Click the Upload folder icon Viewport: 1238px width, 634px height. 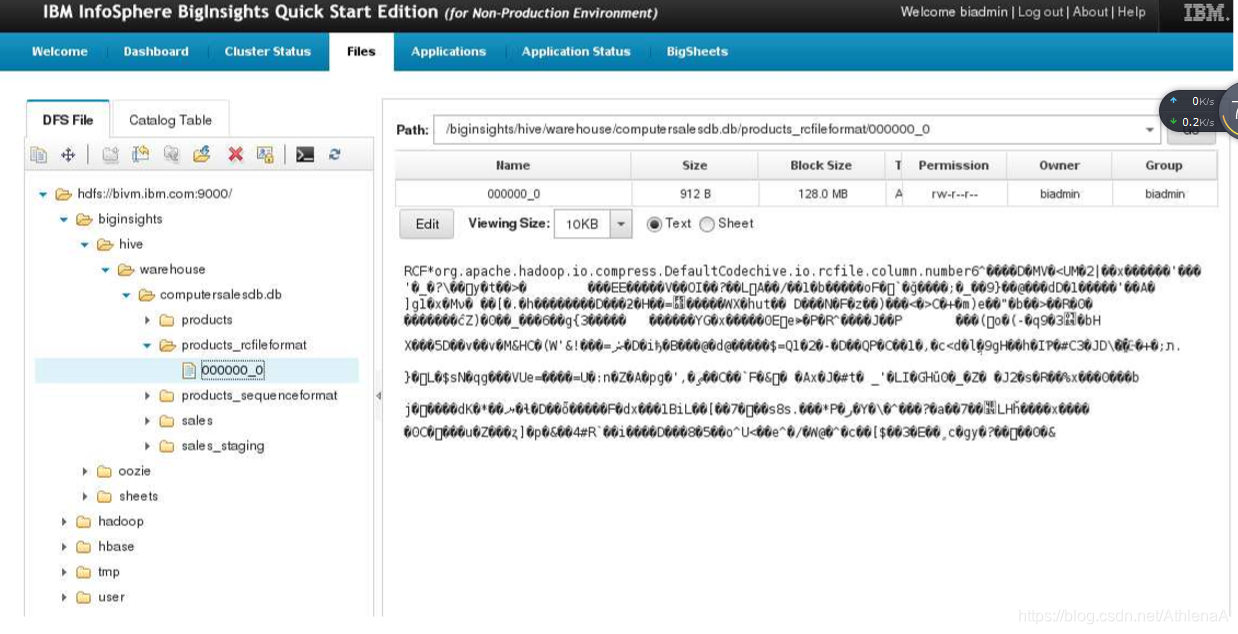pyautogui.click(x=202, y=155)
